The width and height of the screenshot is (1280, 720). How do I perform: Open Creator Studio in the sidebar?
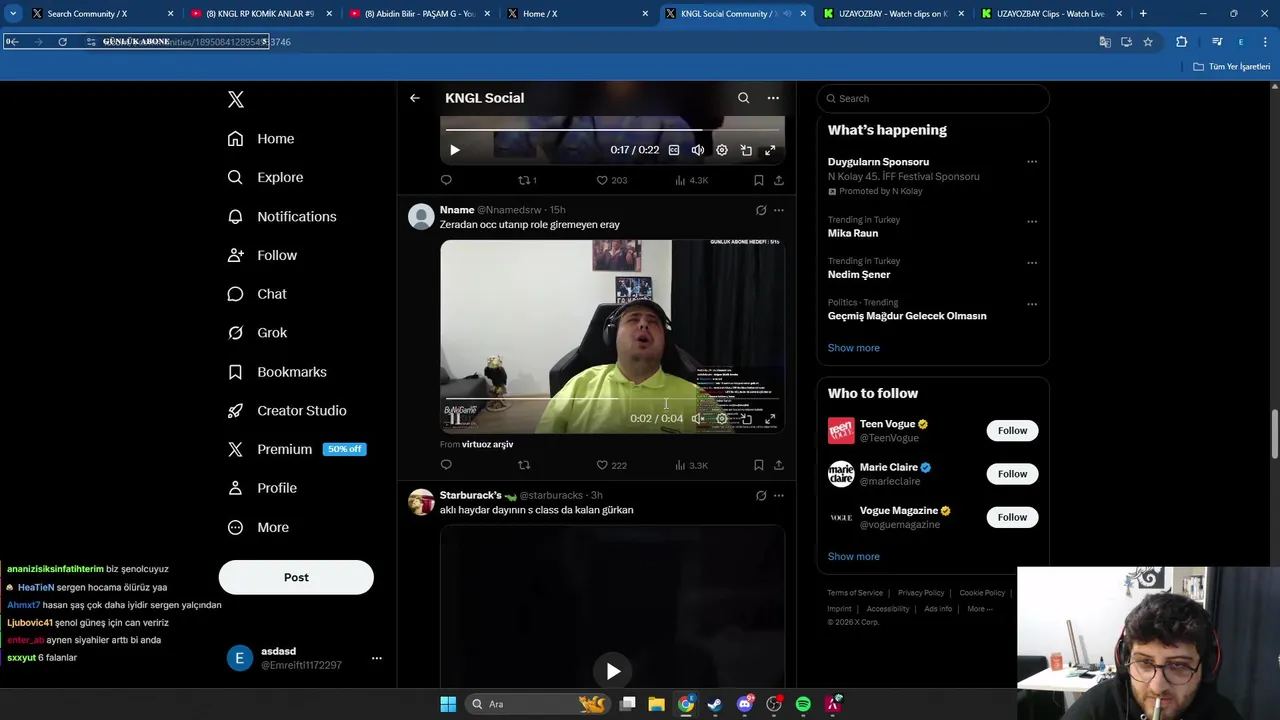click(287, 411)
